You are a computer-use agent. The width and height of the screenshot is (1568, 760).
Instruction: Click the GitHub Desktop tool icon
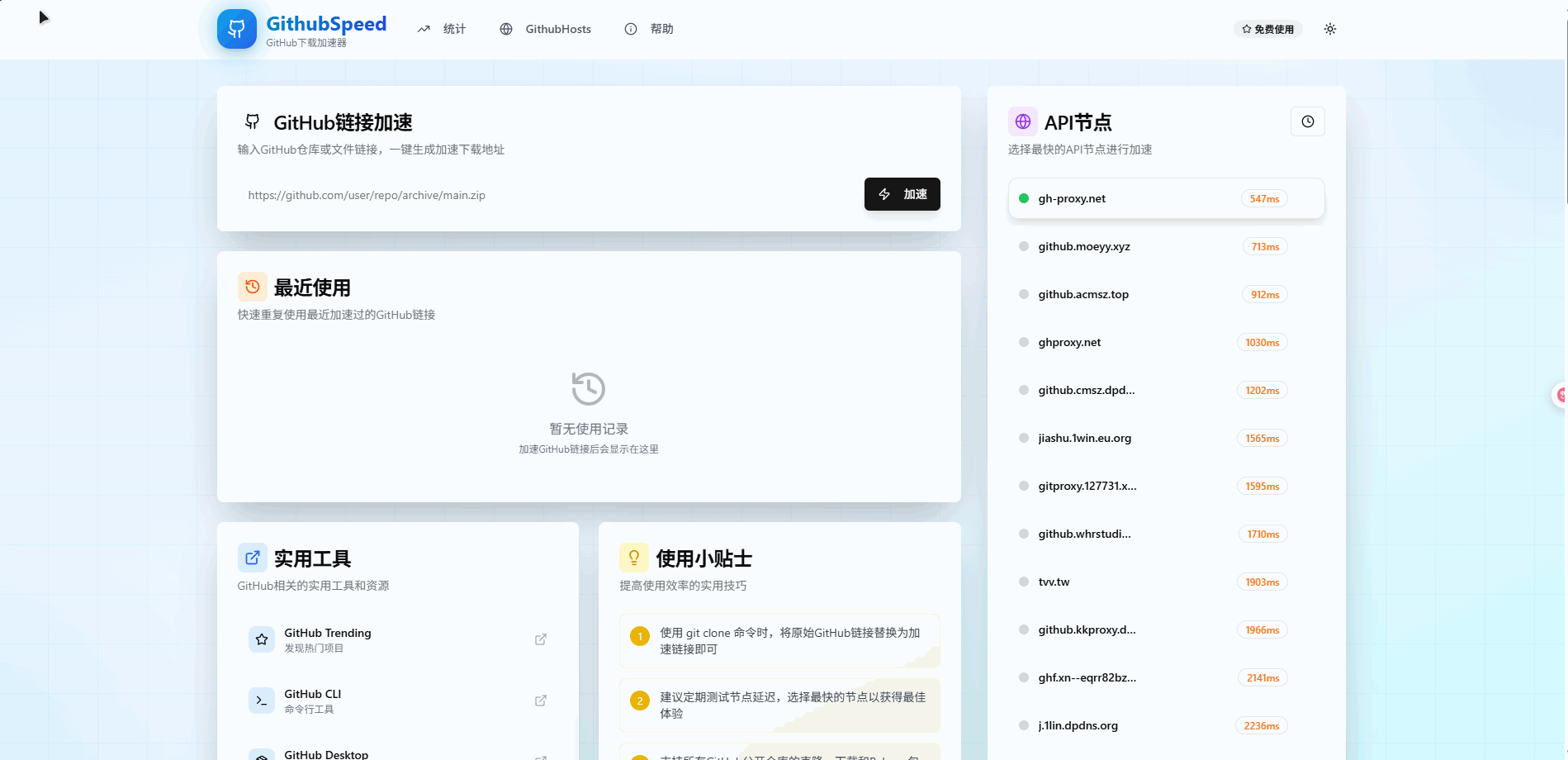point(262,755)
